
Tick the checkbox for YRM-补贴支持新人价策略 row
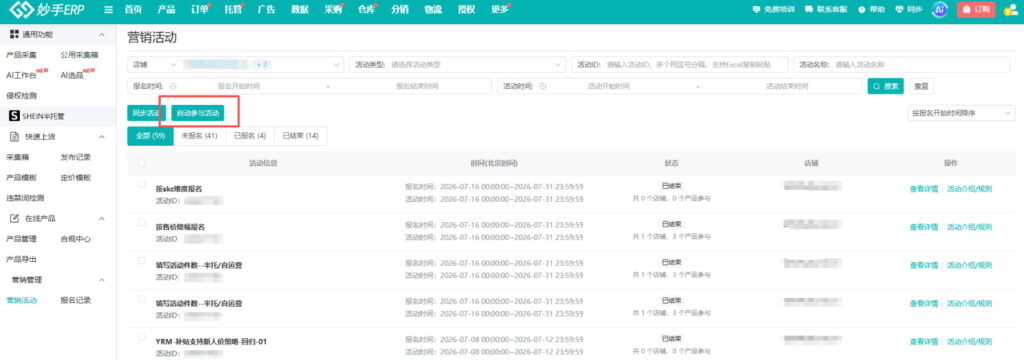point(142,337)
